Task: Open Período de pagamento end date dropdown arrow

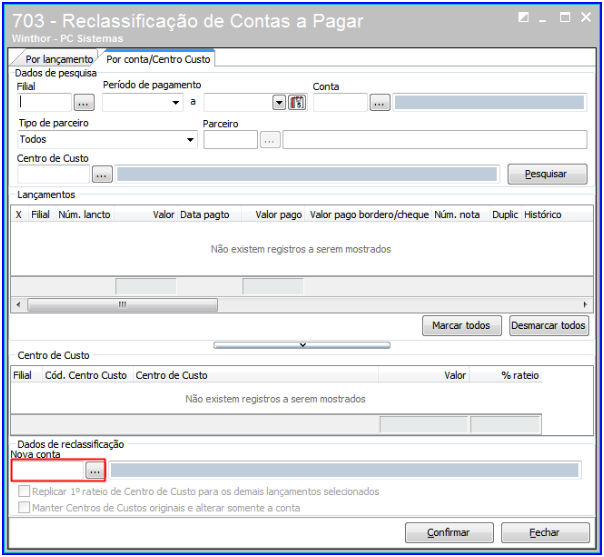Action: (279, 103)
